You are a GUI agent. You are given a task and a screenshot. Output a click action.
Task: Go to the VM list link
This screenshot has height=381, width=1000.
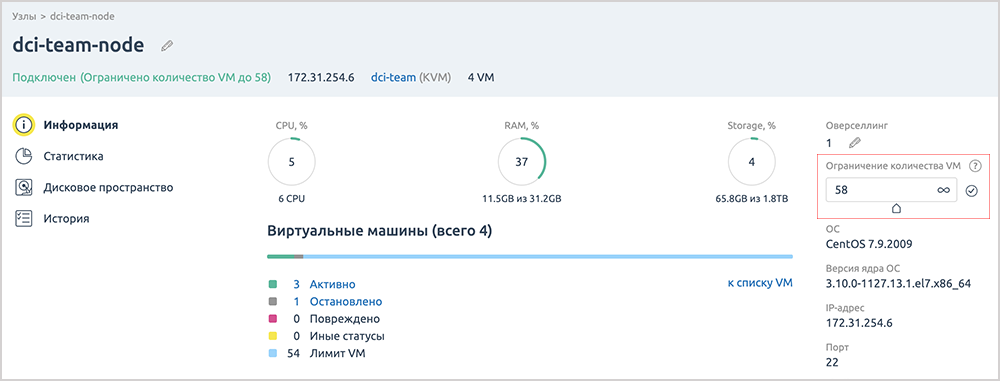click(760, 283)
